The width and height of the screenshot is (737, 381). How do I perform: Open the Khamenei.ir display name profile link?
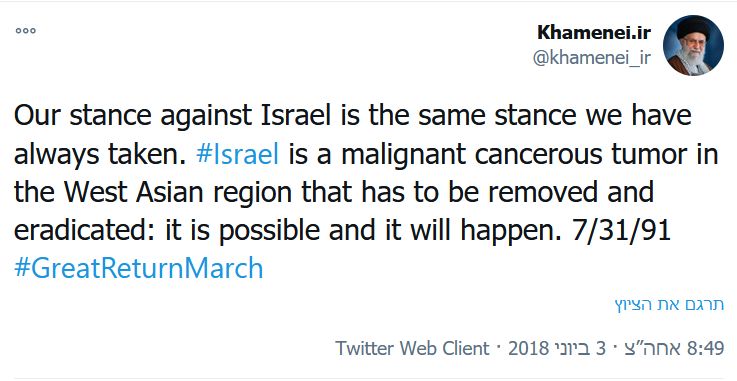tap(594, 32)
